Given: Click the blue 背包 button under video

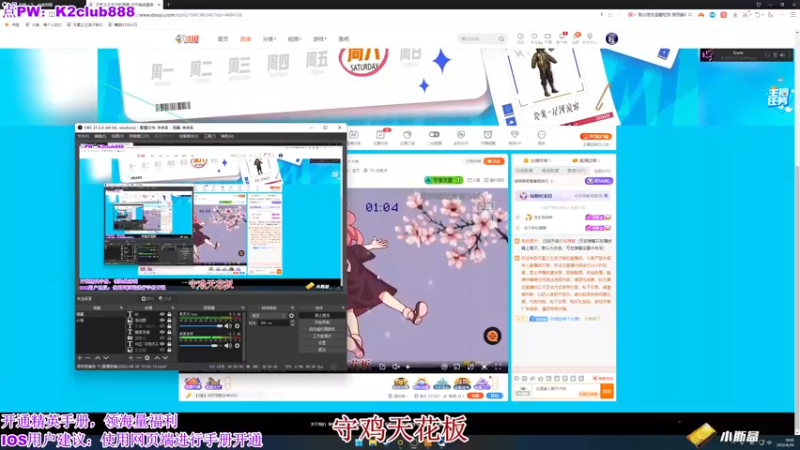Looking at the screenshot, I should tap(494, 395).
